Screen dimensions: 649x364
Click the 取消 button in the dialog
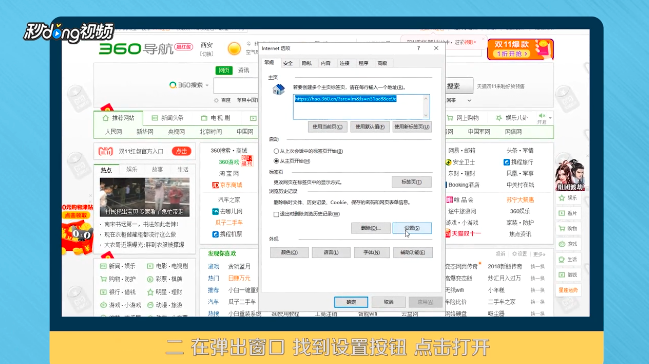click(x=388, y=302)
